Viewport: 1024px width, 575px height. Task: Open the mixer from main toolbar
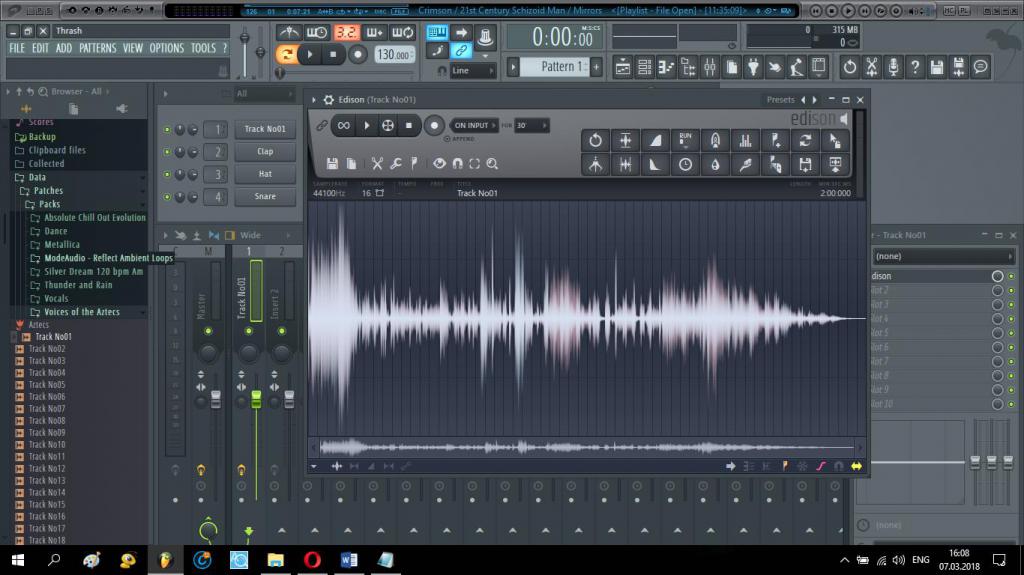coord(709,67)
